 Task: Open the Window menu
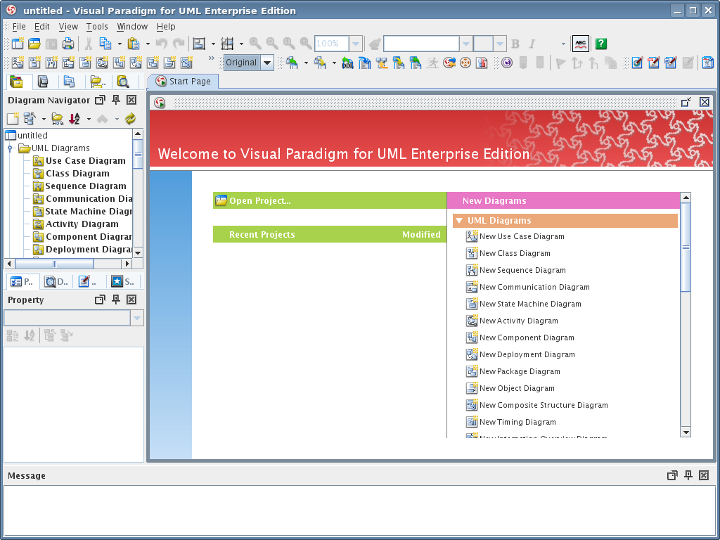point(132,27)
